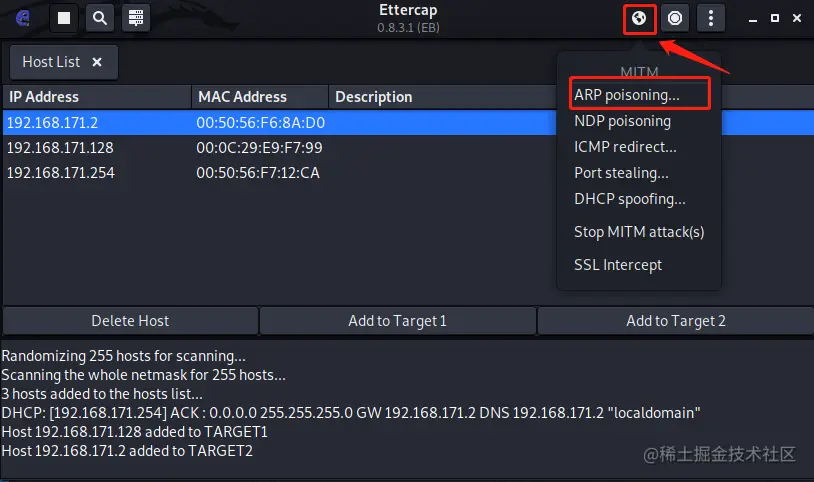Select DHCP spoofing entry

630,199
